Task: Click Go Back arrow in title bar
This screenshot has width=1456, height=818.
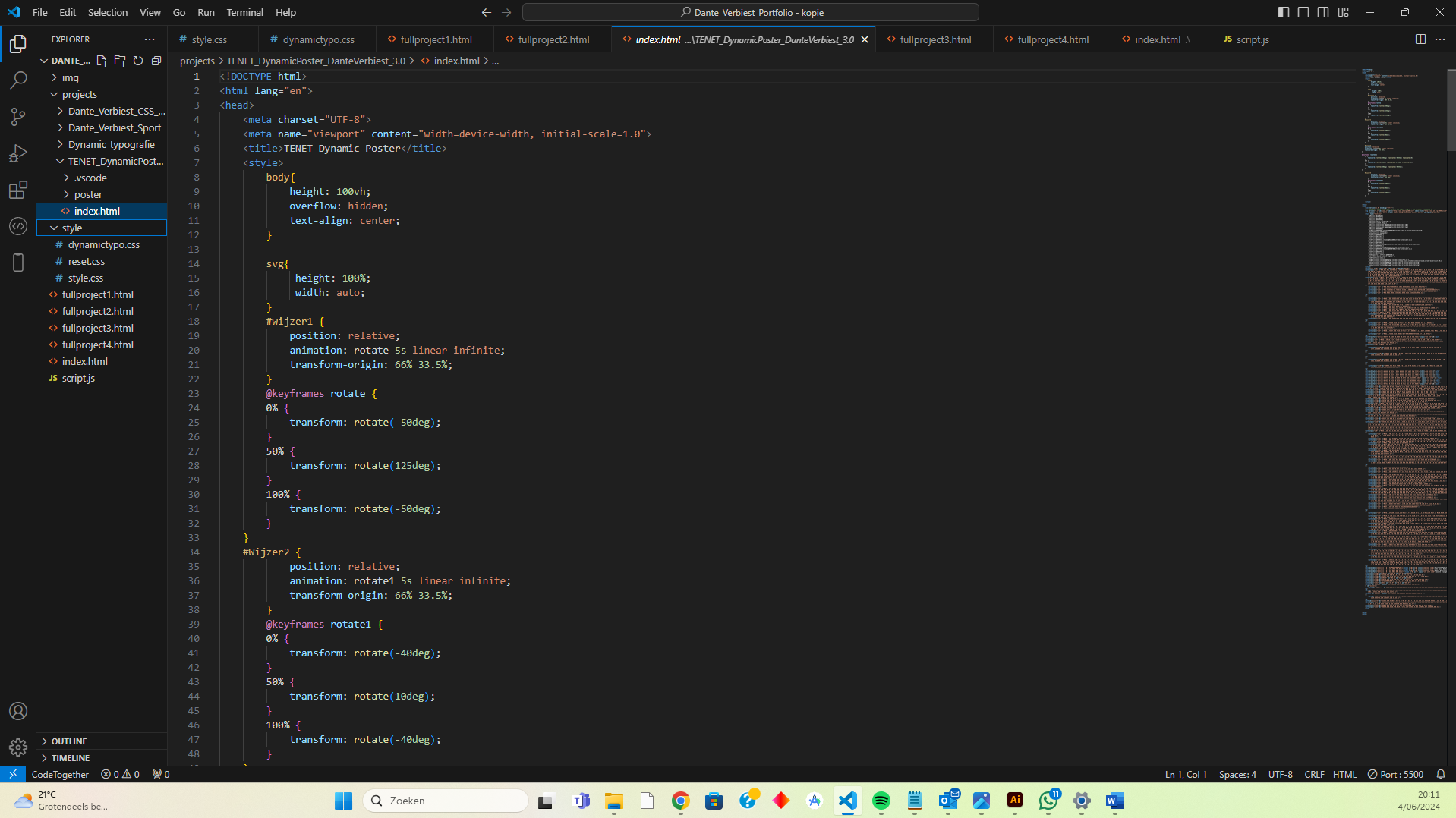Action: point(487,12)
